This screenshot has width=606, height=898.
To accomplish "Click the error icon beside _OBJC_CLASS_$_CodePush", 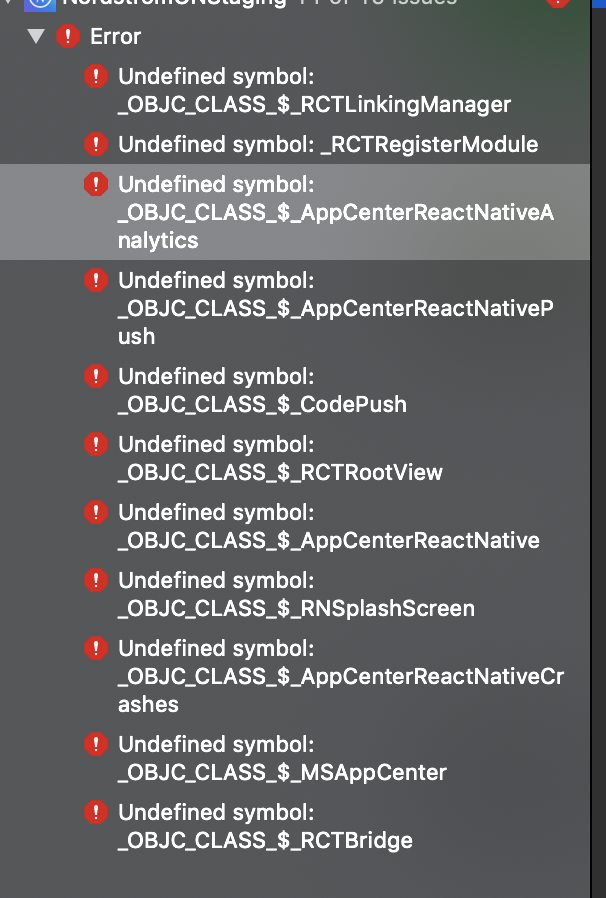I will pyautogui.click(x=96, y=376).
